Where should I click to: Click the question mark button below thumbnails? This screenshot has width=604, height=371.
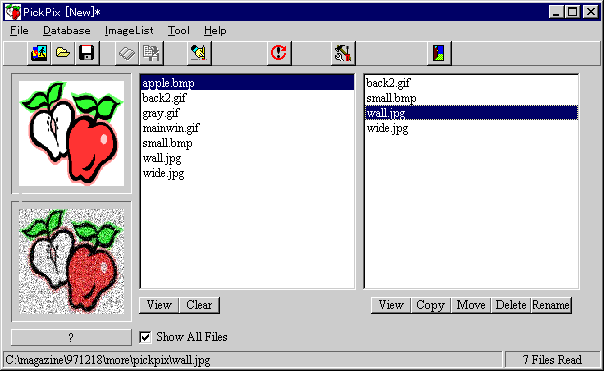(71, 337)
